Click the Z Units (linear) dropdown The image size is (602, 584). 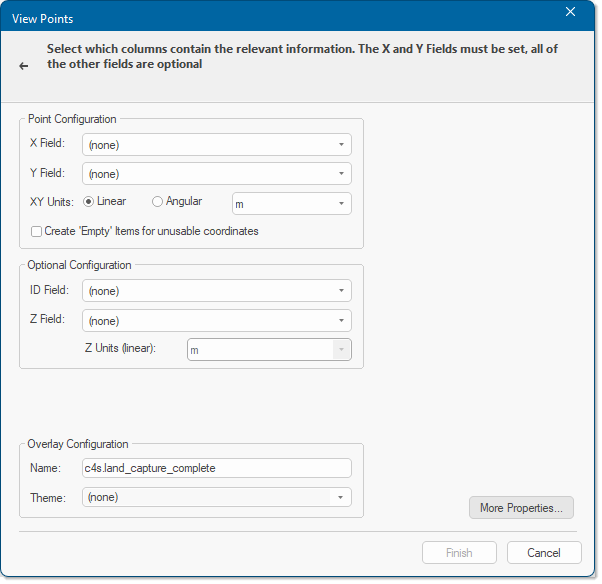[x=269, y=349]
